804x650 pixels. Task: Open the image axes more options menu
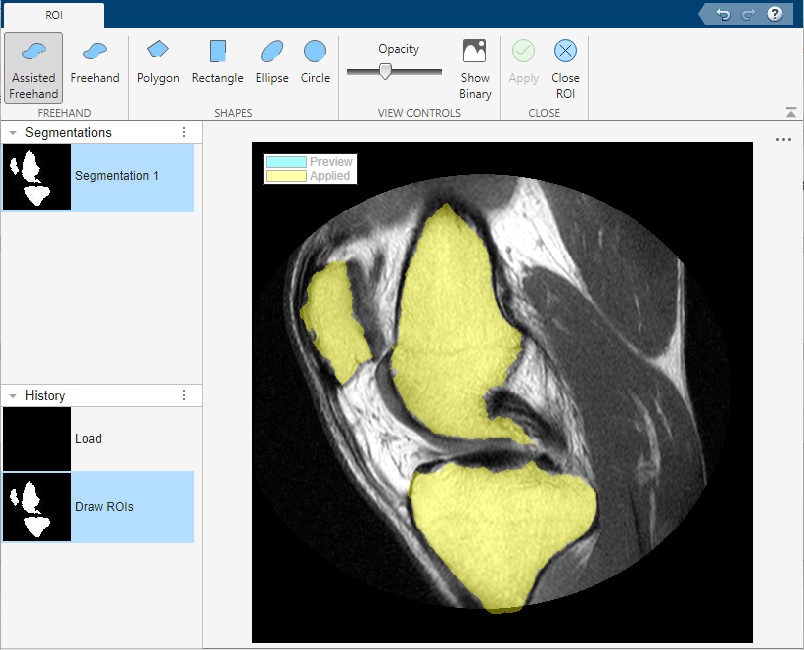coord(783,139)
